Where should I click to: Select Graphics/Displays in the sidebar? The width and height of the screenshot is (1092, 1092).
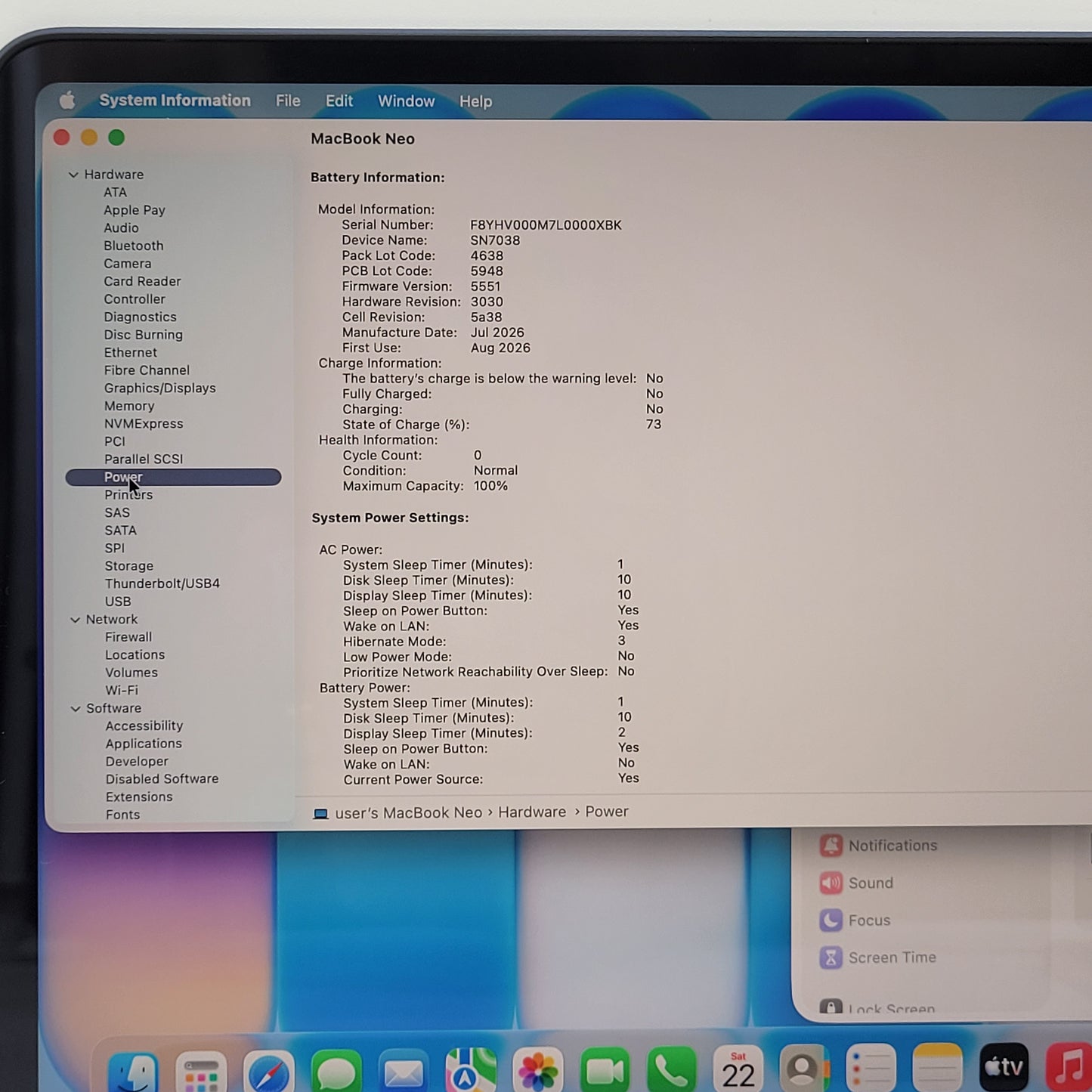[159, 388]
